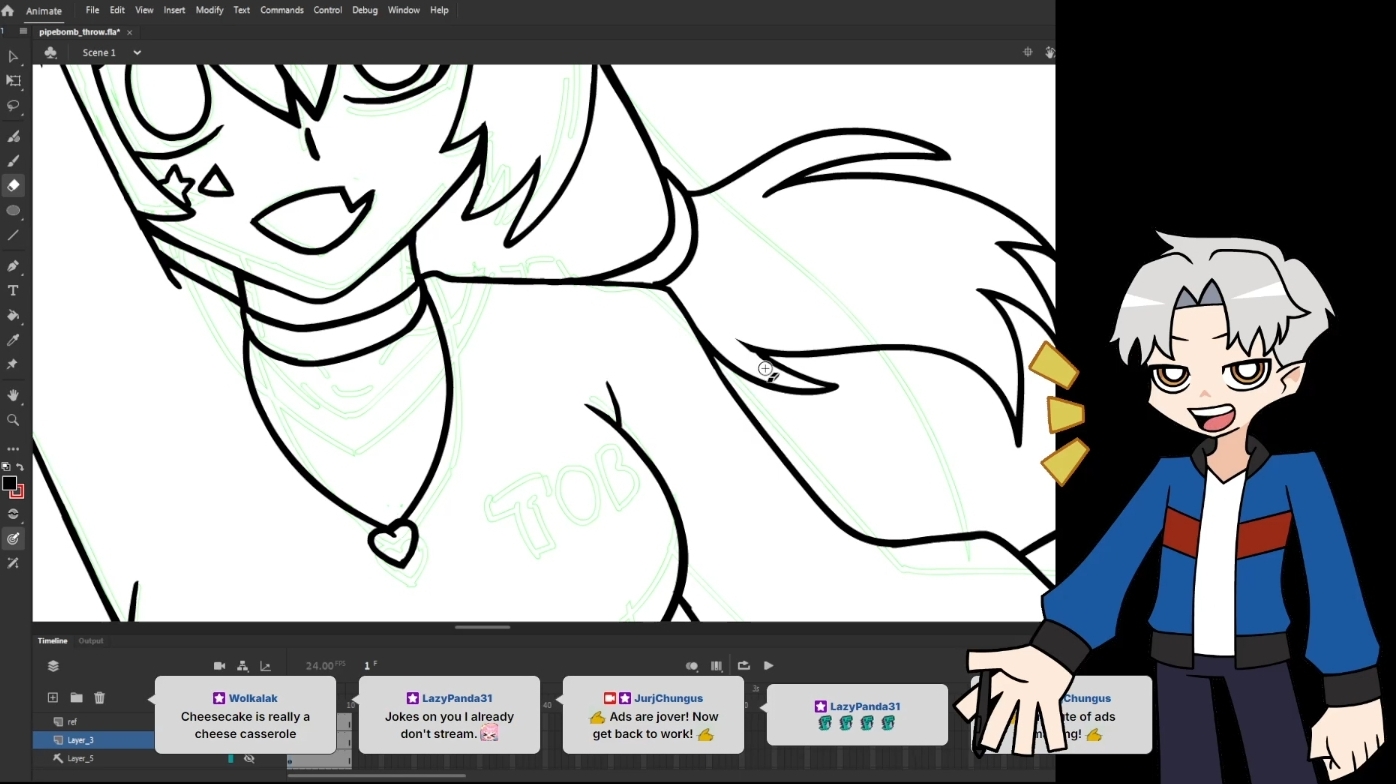This screenshot has width=1396, height=784.
Task: Select the Fluid Brush tool
Action: point(13,136)
